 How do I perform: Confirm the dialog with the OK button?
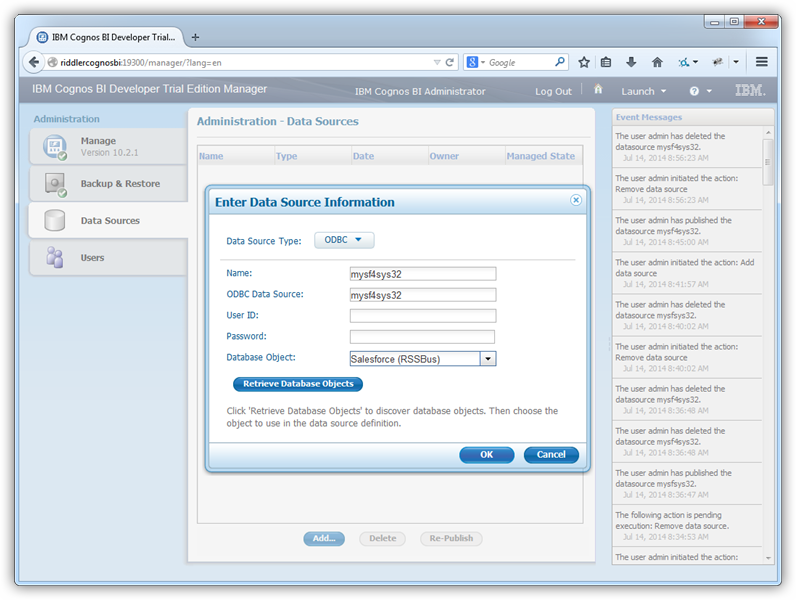click(x=486, y=455)
